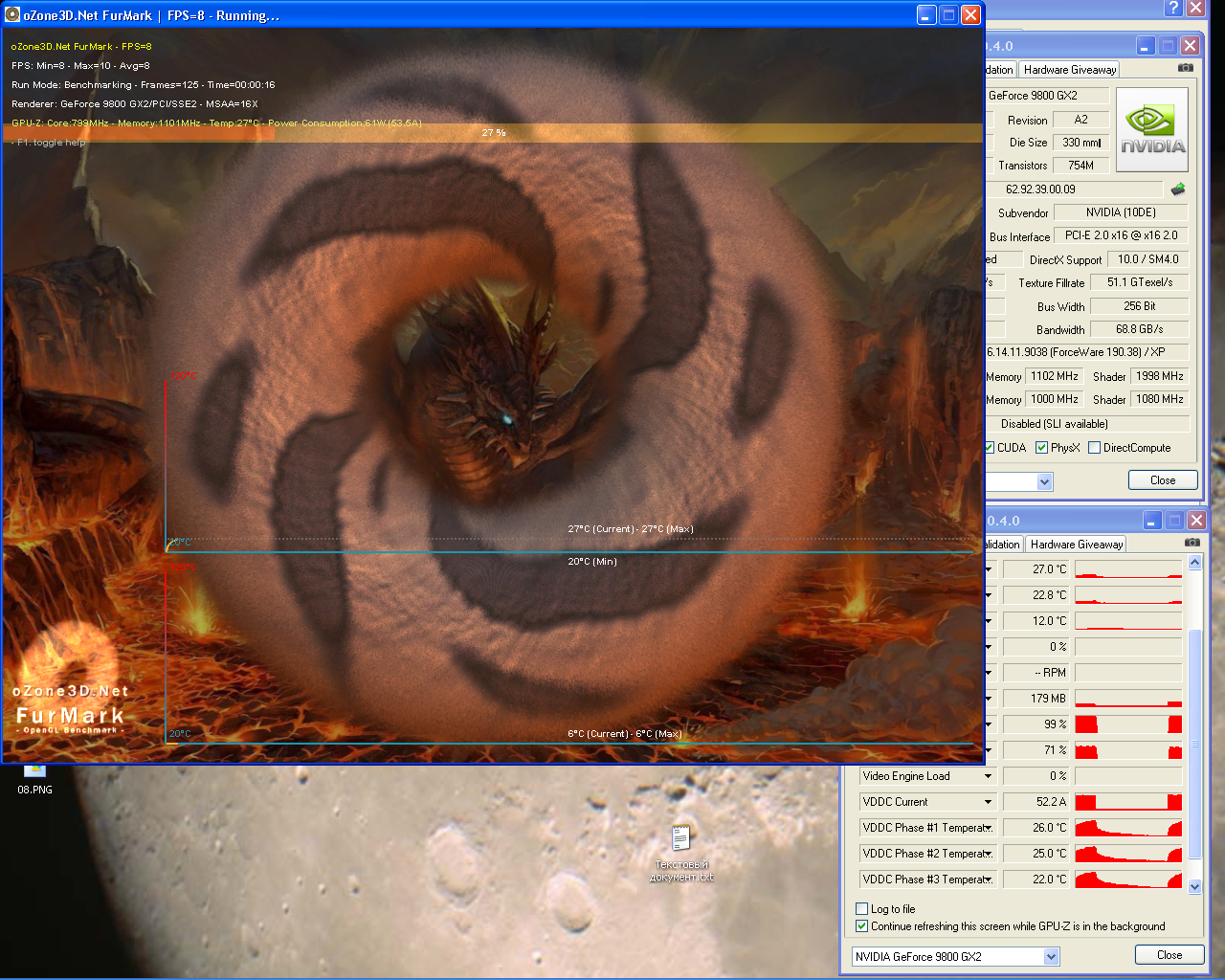Open the VDDC Phase #2 Temperature dropdown
This screenshot has width=1225, height=980.
[988, 854]
